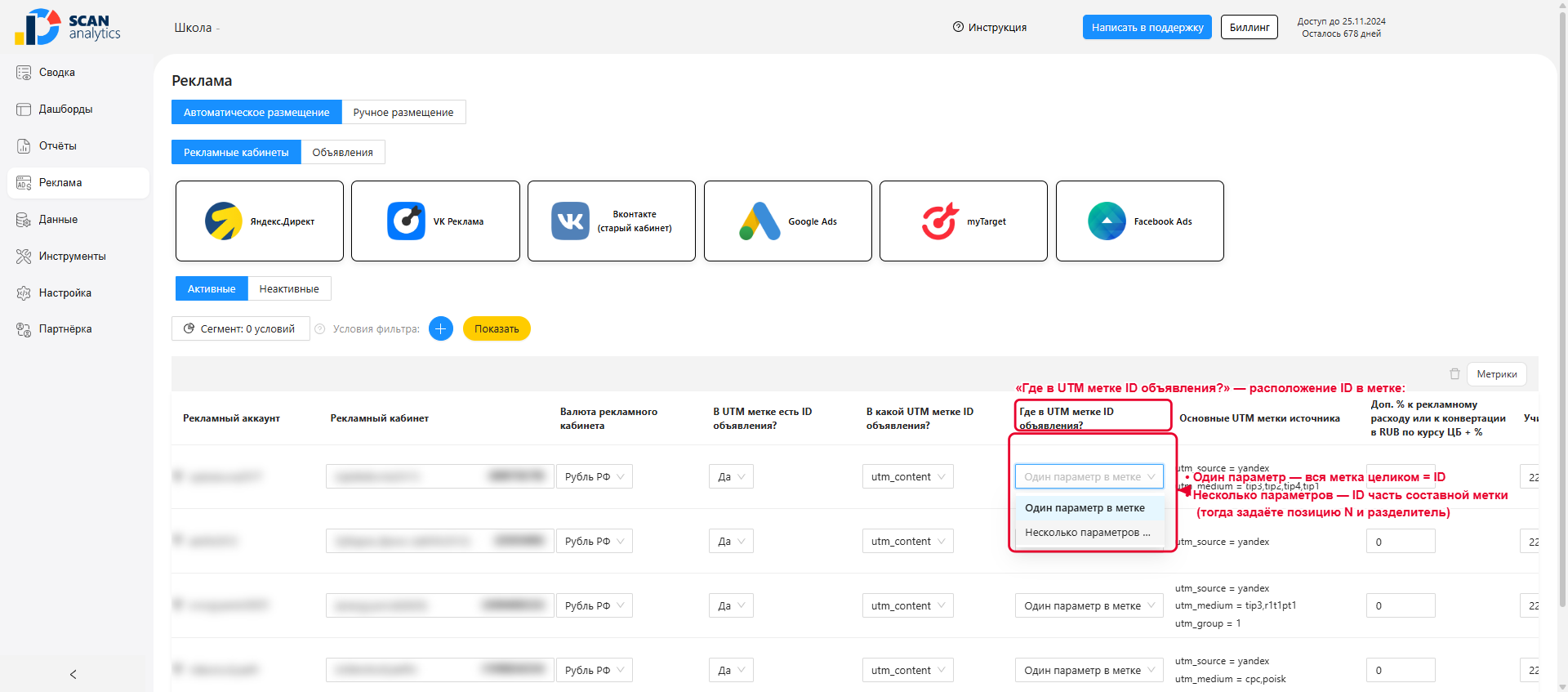
Task: Choose the VK Реклама cabinet card
Action: pyautogui.click(x=435, y=221)
